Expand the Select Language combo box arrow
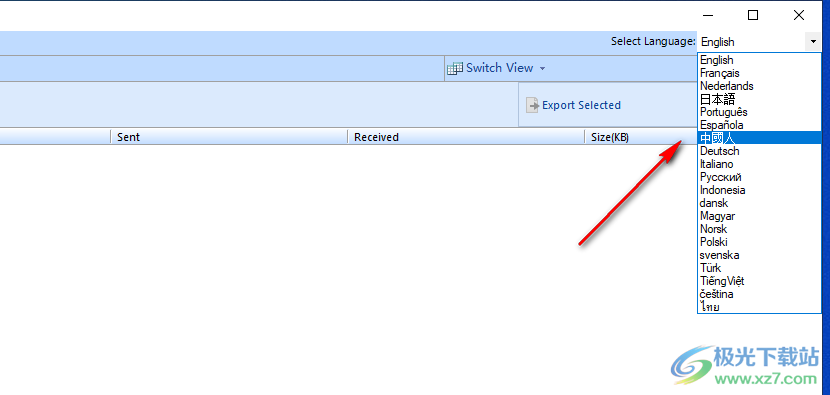Image resolution: width=830 pixels, height=395 pixels. pos(813,41)
